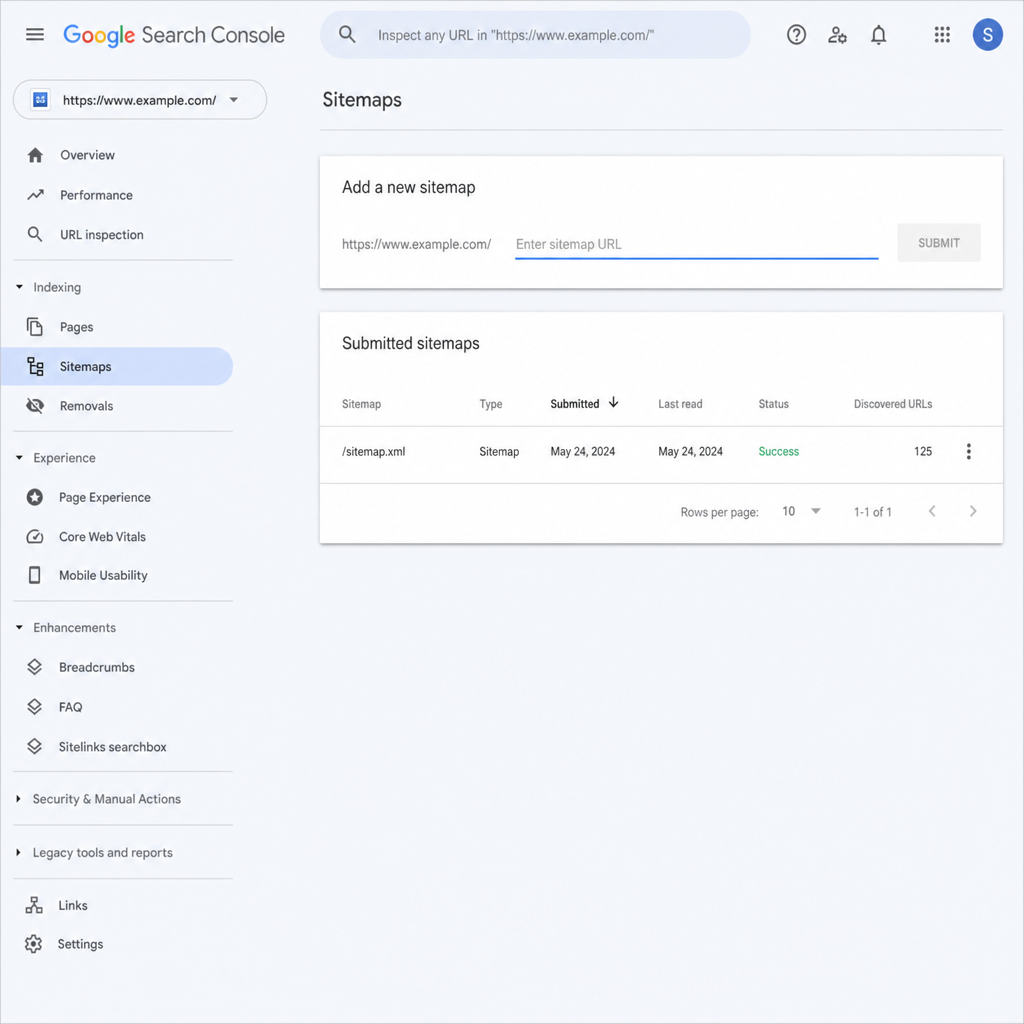Open Core Web Vitals report
The height and width of the screenshot is (1024, 1024).
pyautogui.click(x=103, y=537)
